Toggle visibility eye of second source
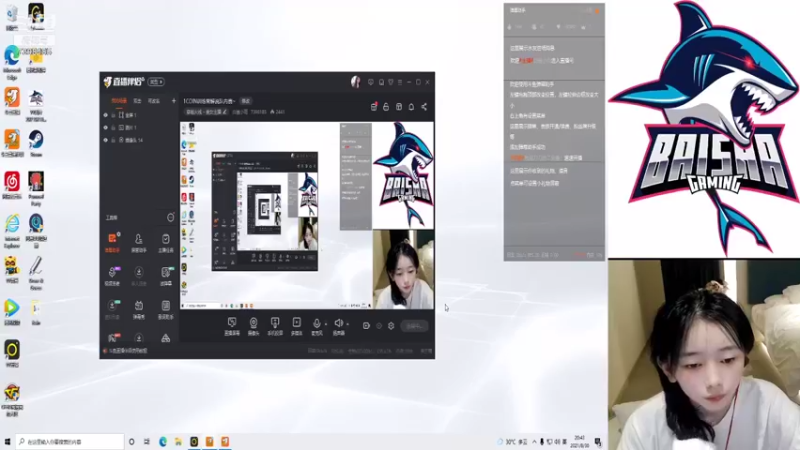 click(106, 128)
